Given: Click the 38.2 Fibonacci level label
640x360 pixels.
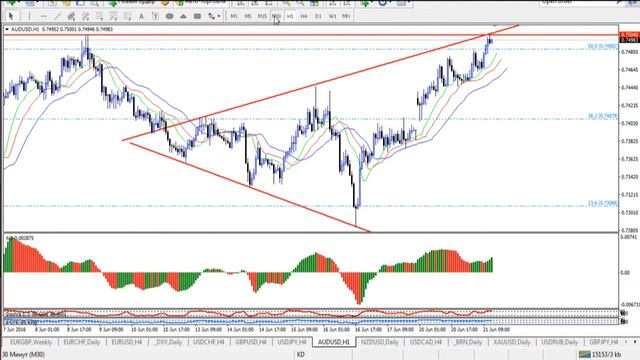Looking at the screenshot, I should tap(602, 116).
